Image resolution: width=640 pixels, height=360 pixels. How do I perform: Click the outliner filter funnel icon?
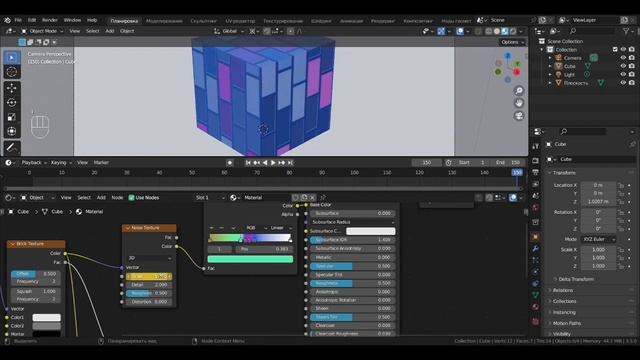[626, 31]
